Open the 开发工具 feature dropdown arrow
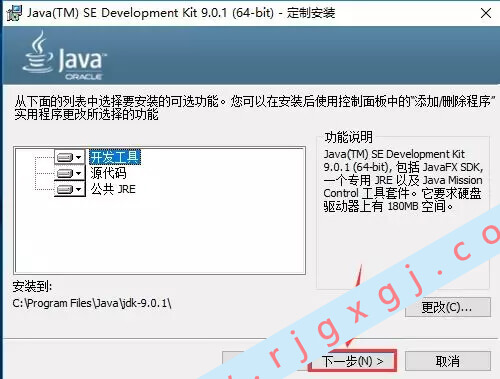The image size is (500, 379). [79, 157]
